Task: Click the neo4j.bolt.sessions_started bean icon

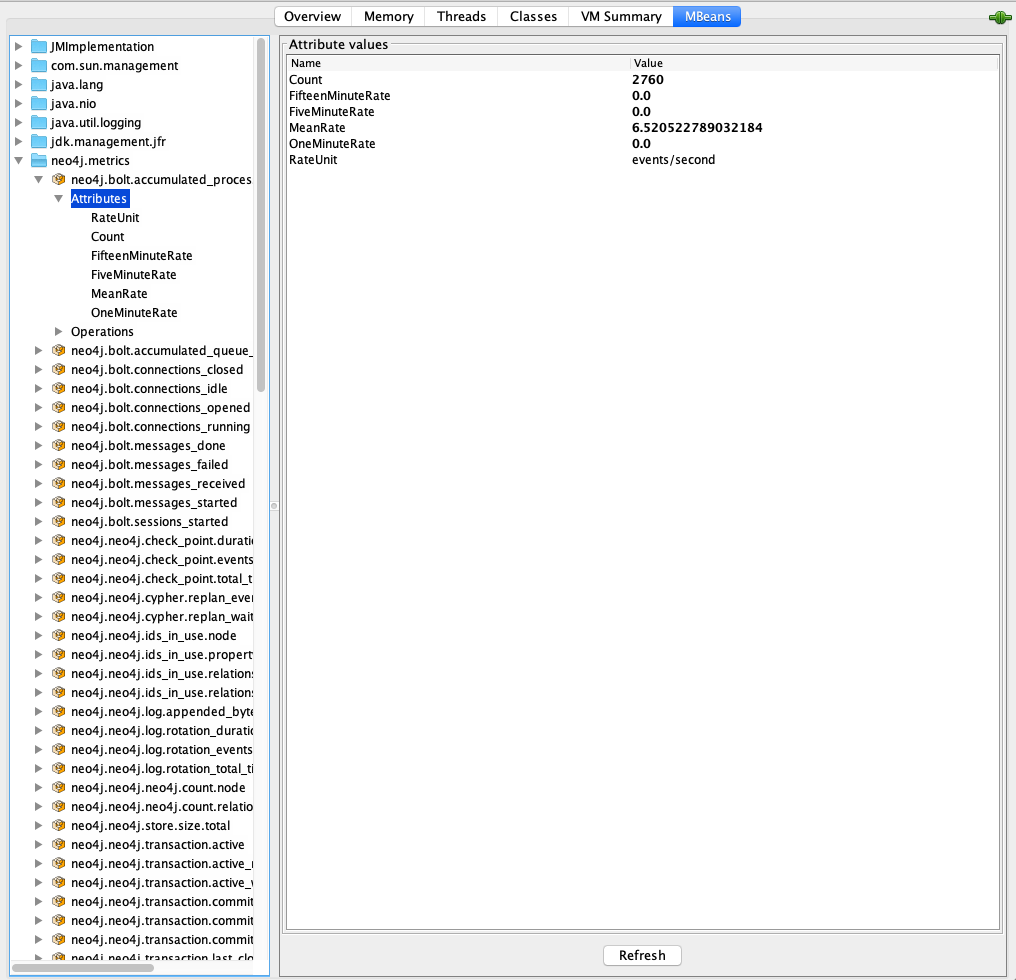Action: (x=58, y=522)
